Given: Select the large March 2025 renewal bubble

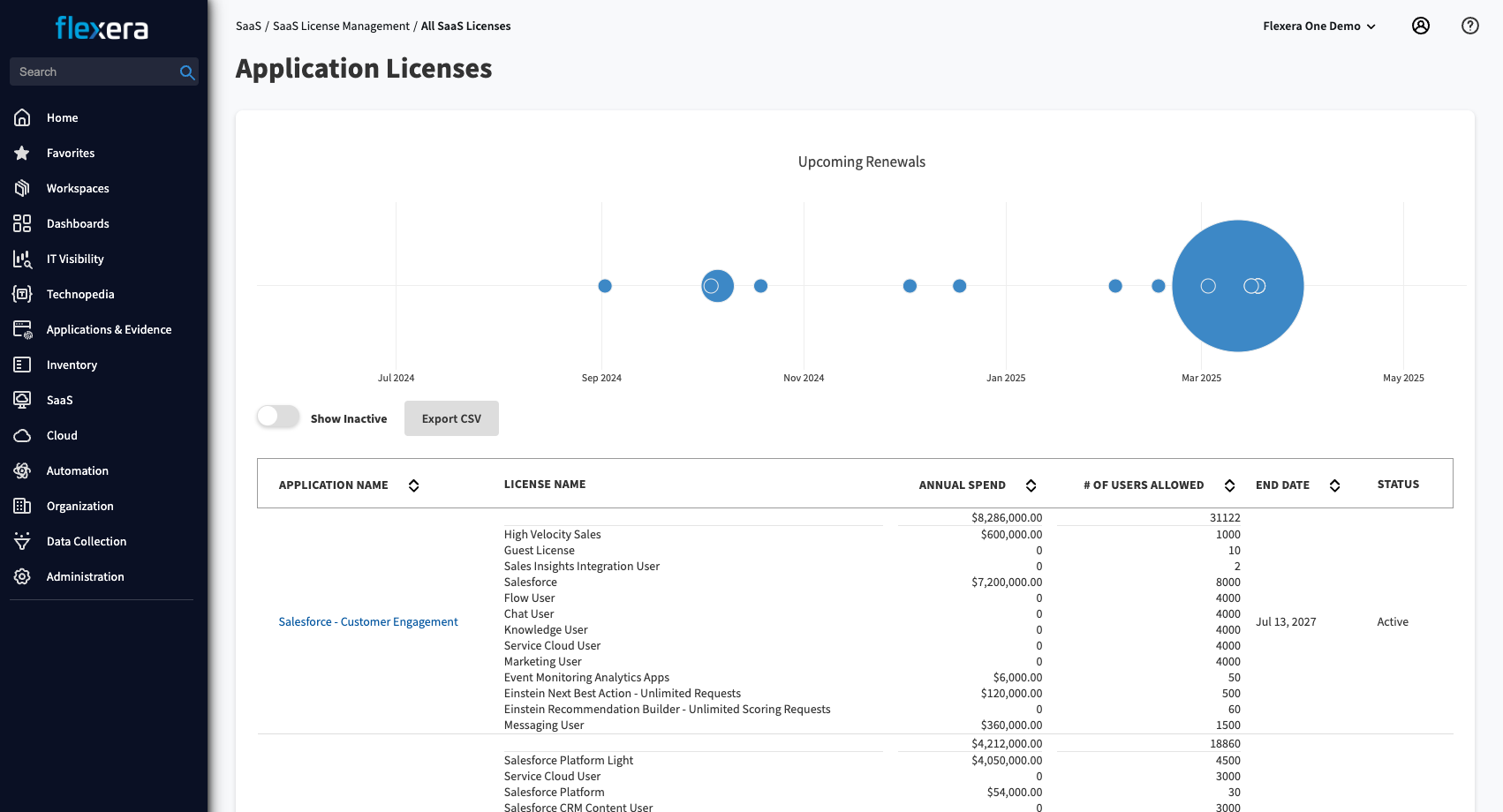Looking at the screenshot, I should pyautogui.click(x=1237, y=285).
